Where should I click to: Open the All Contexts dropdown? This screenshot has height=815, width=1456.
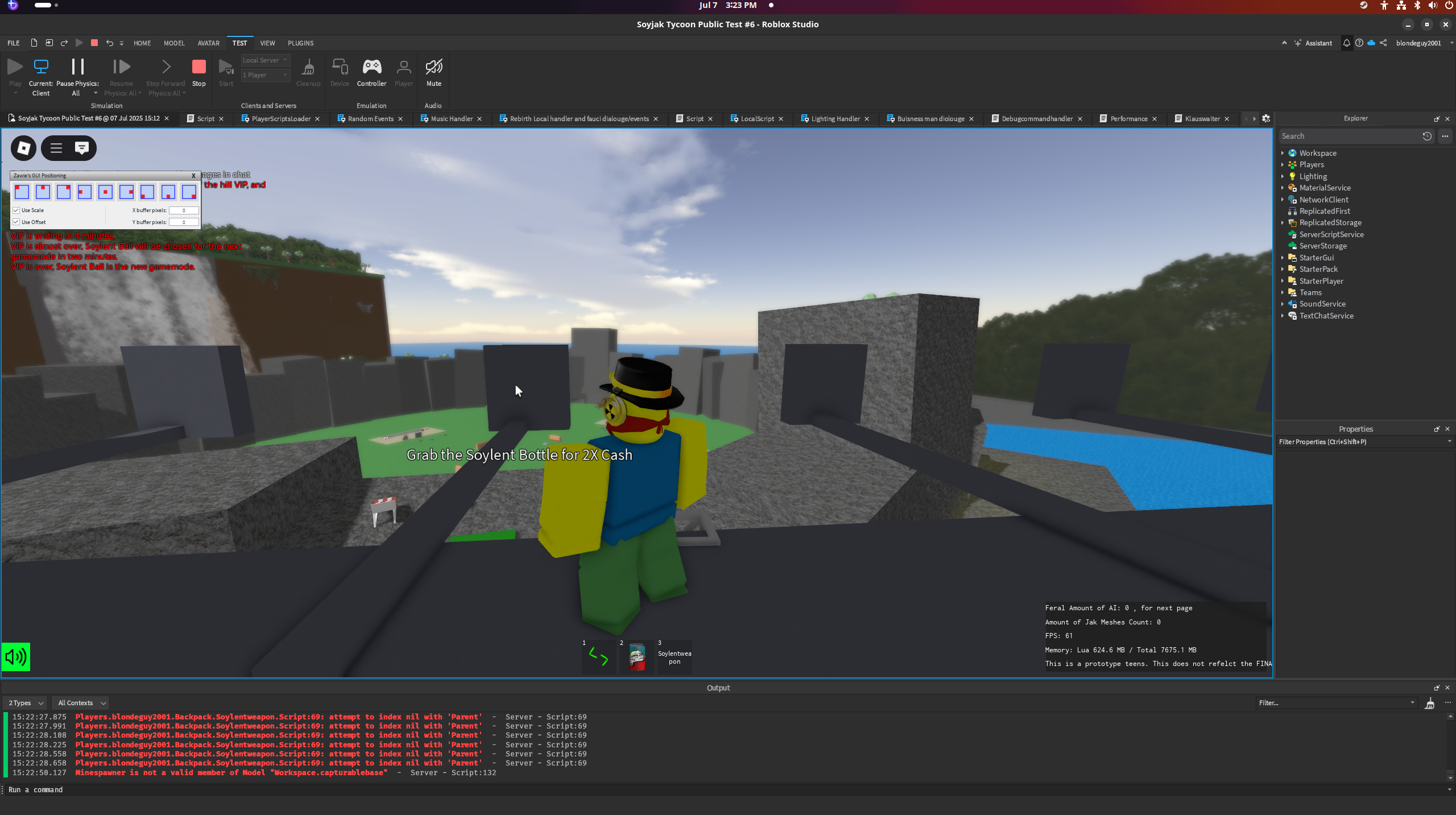coord(81,704)
